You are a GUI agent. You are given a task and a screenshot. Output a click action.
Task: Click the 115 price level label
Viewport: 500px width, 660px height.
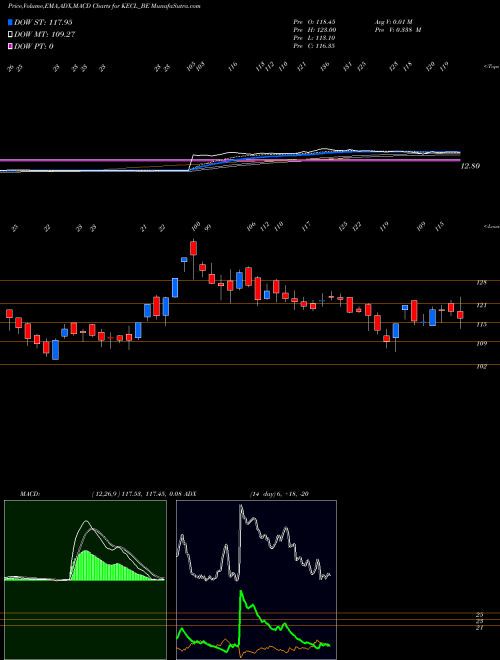482,324
